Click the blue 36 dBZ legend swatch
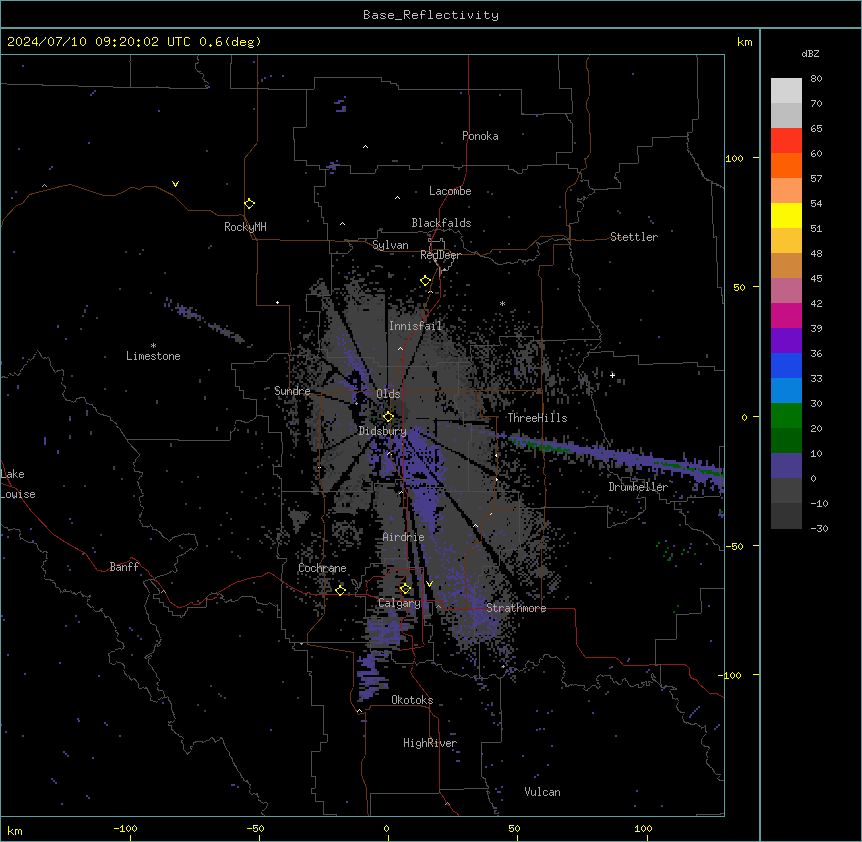 coord(786,365)
